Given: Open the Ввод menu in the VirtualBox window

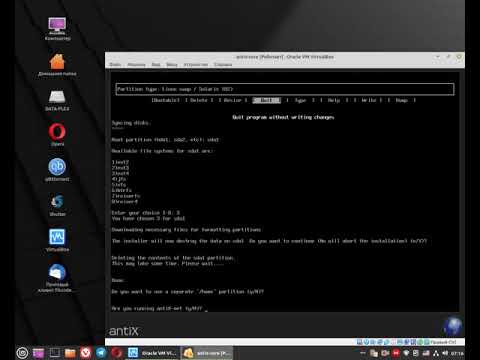Looking at the screenshot, I should coord(172,64).
